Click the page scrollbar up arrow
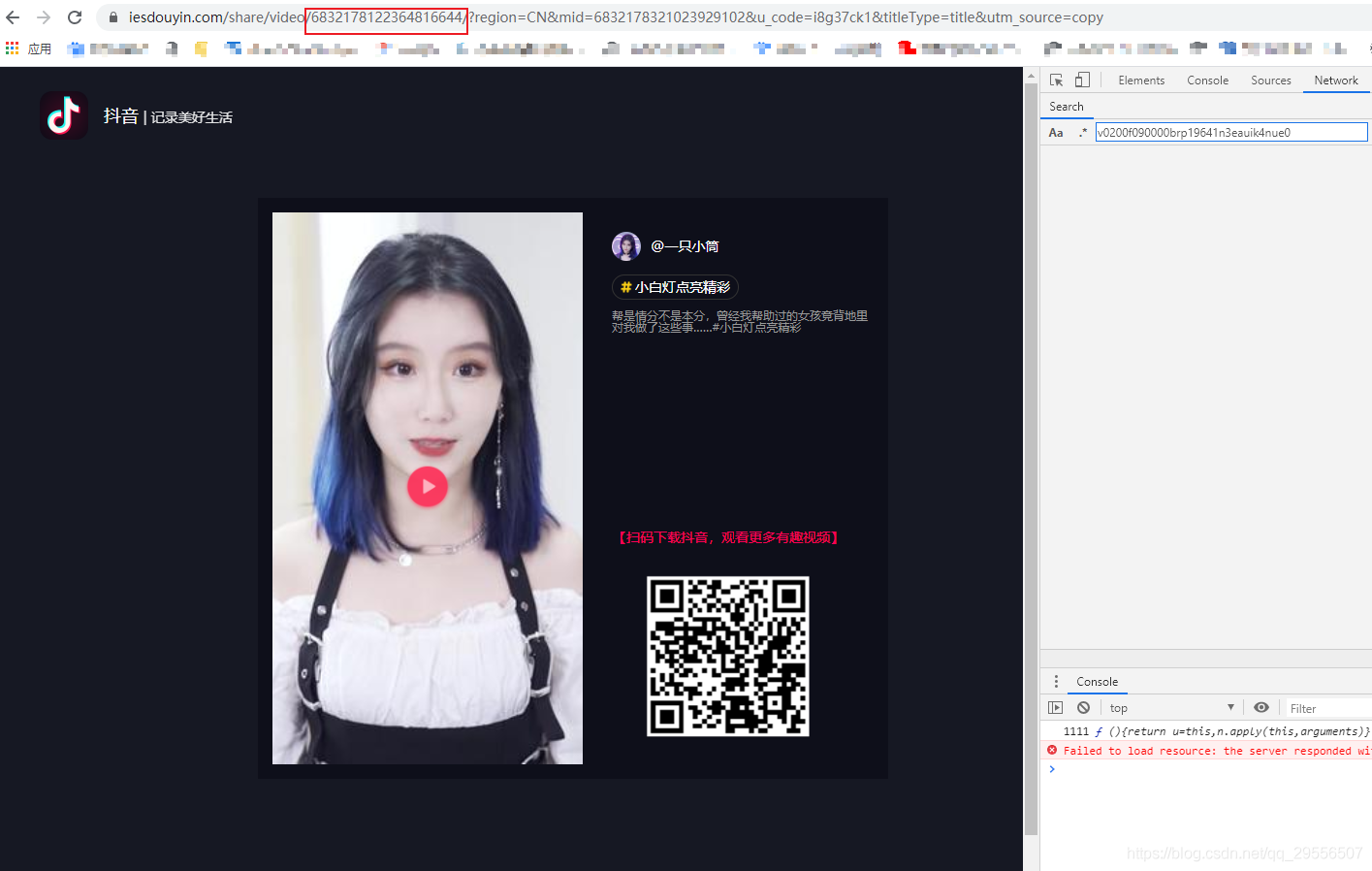Image resolution: width=1372 pixels, height=871 pixels. (1031, 76)
